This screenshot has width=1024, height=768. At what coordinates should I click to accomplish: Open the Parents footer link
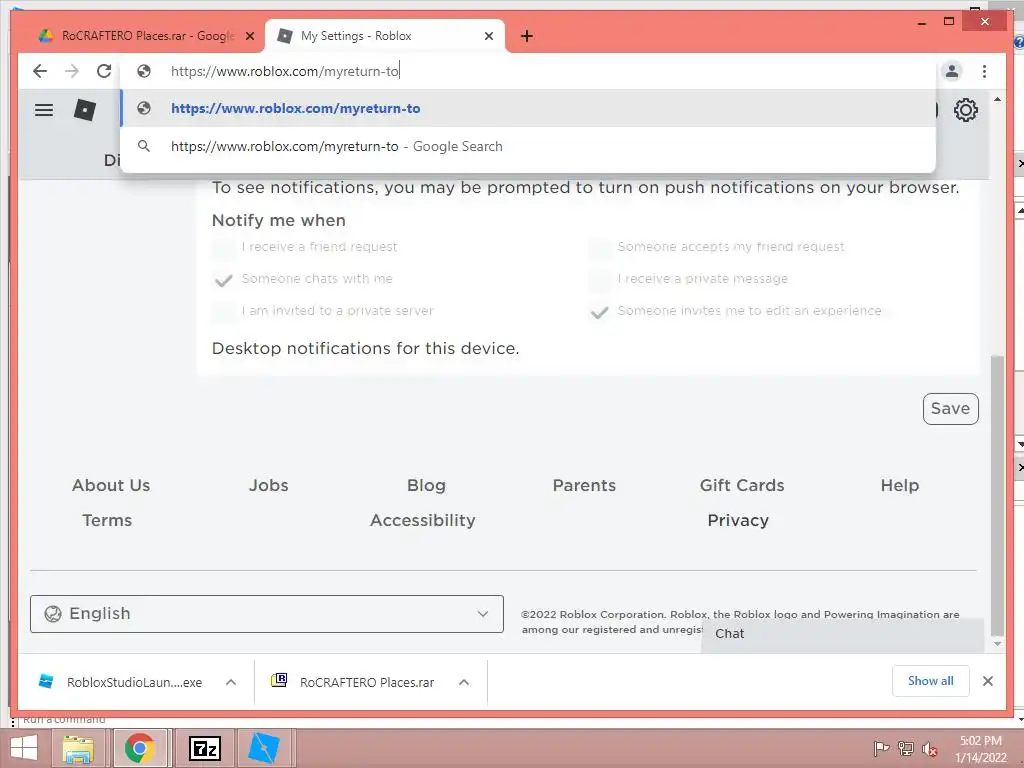(x=584, y=485)
